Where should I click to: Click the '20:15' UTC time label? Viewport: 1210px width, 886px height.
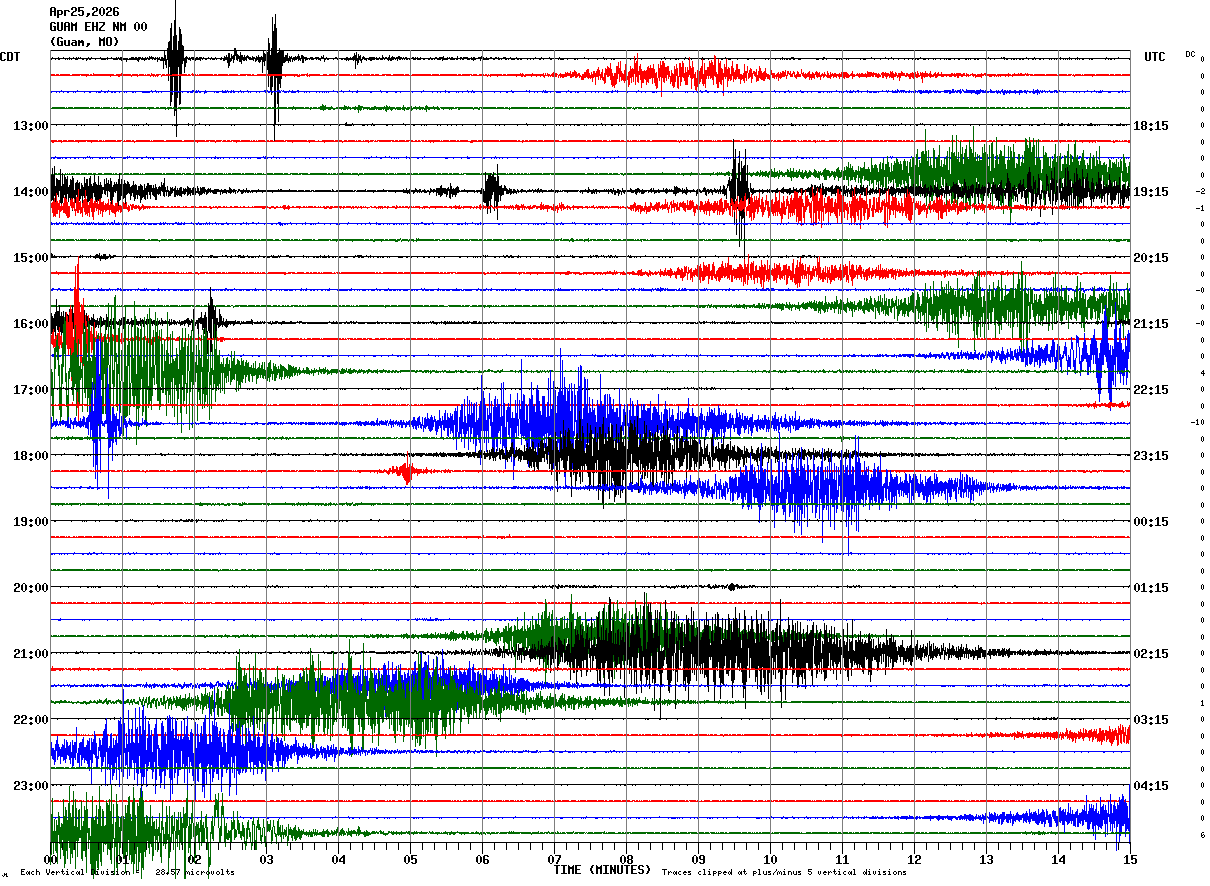1150,258
